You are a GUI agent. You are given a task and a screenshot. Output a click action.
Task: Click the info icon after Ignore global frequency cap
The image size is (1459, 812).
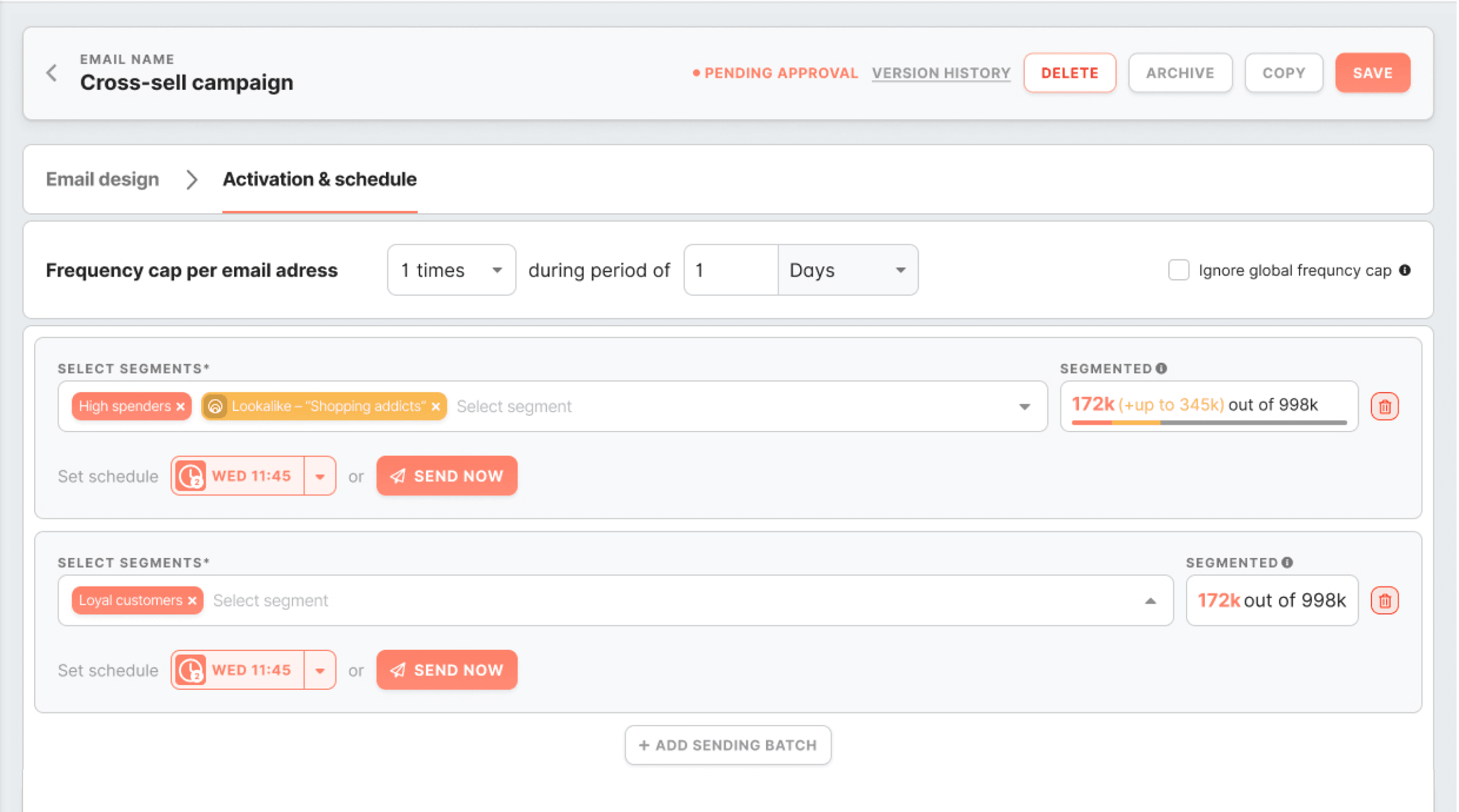pyautogui.click(x=1406, y=270)
